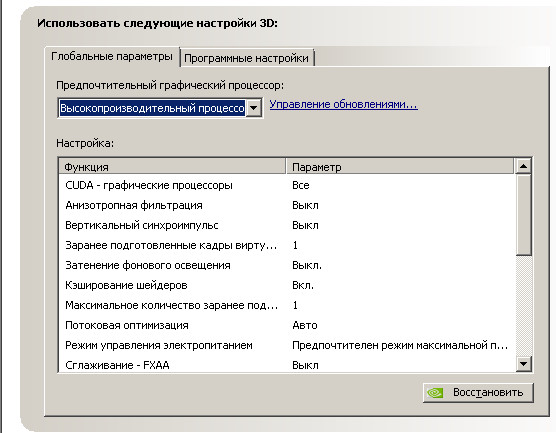Click the Выкл value for Сглаживание - FXAA
Viewport: 556px width, 433px height.
[305, 365]
